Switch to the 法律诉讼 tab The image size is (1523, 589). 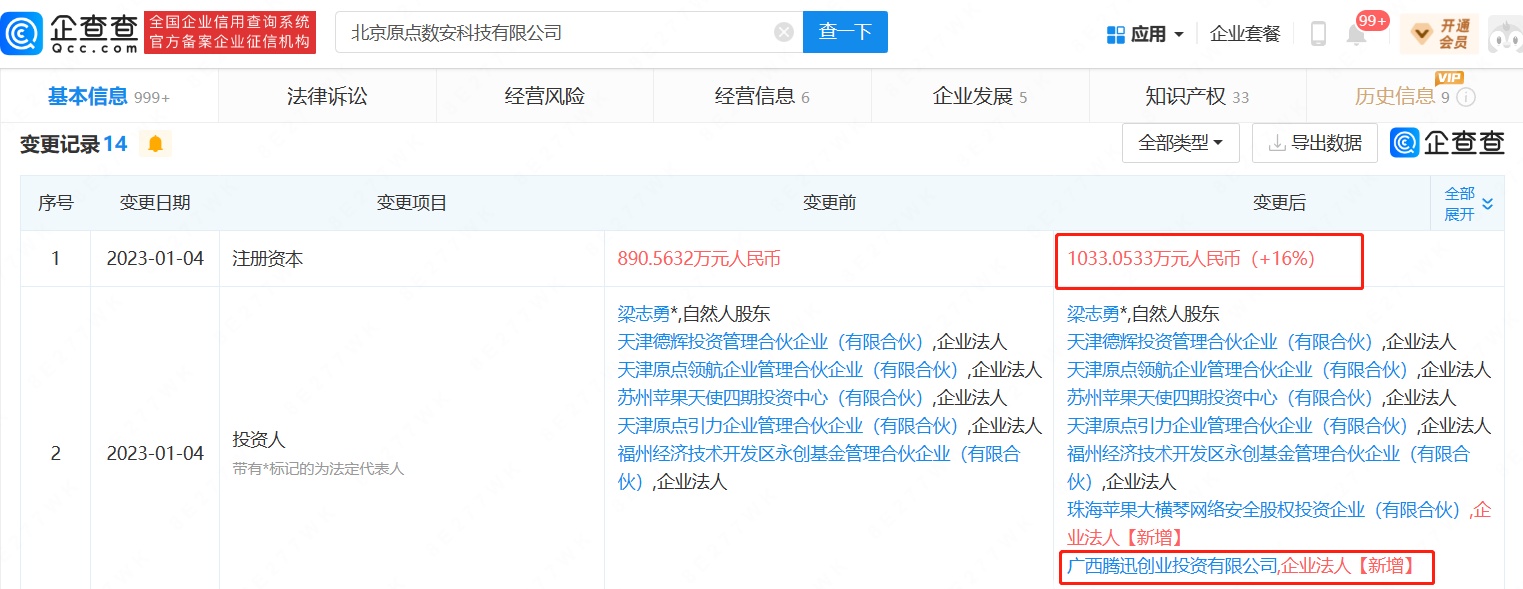click(x=327, y=97)
